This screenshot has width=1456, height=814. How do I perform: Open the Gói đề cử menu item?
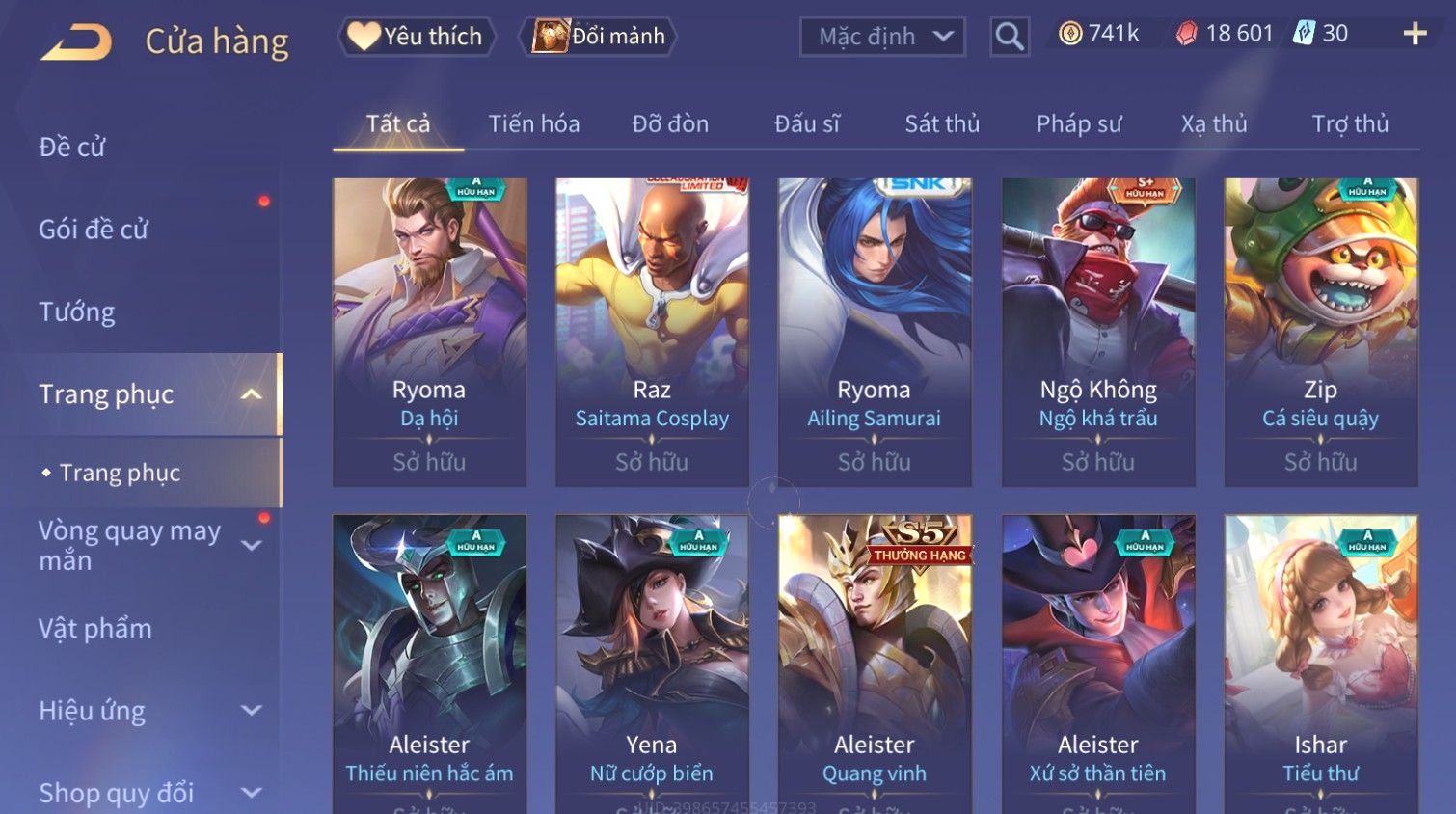pyautogui.click(x=94, y=230)
